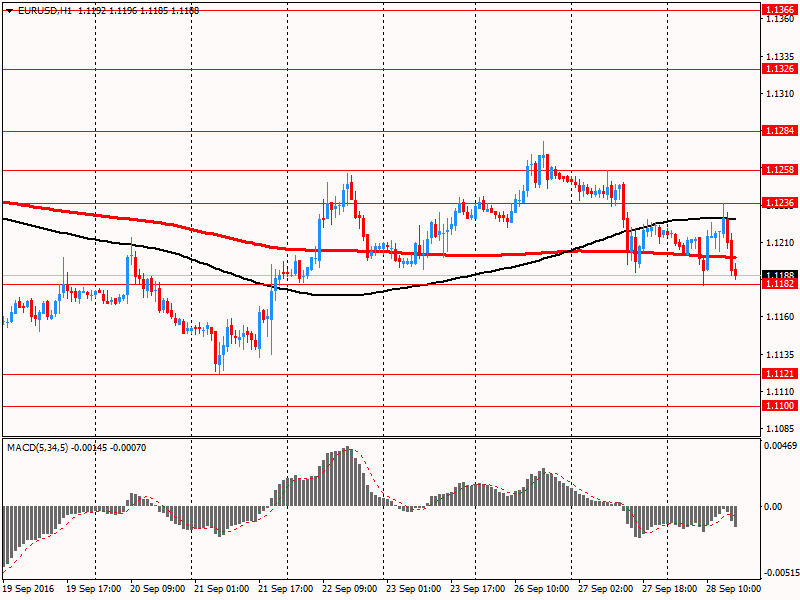
Task: Click the 21 Sep 17:00 time label
Action: 286,589
